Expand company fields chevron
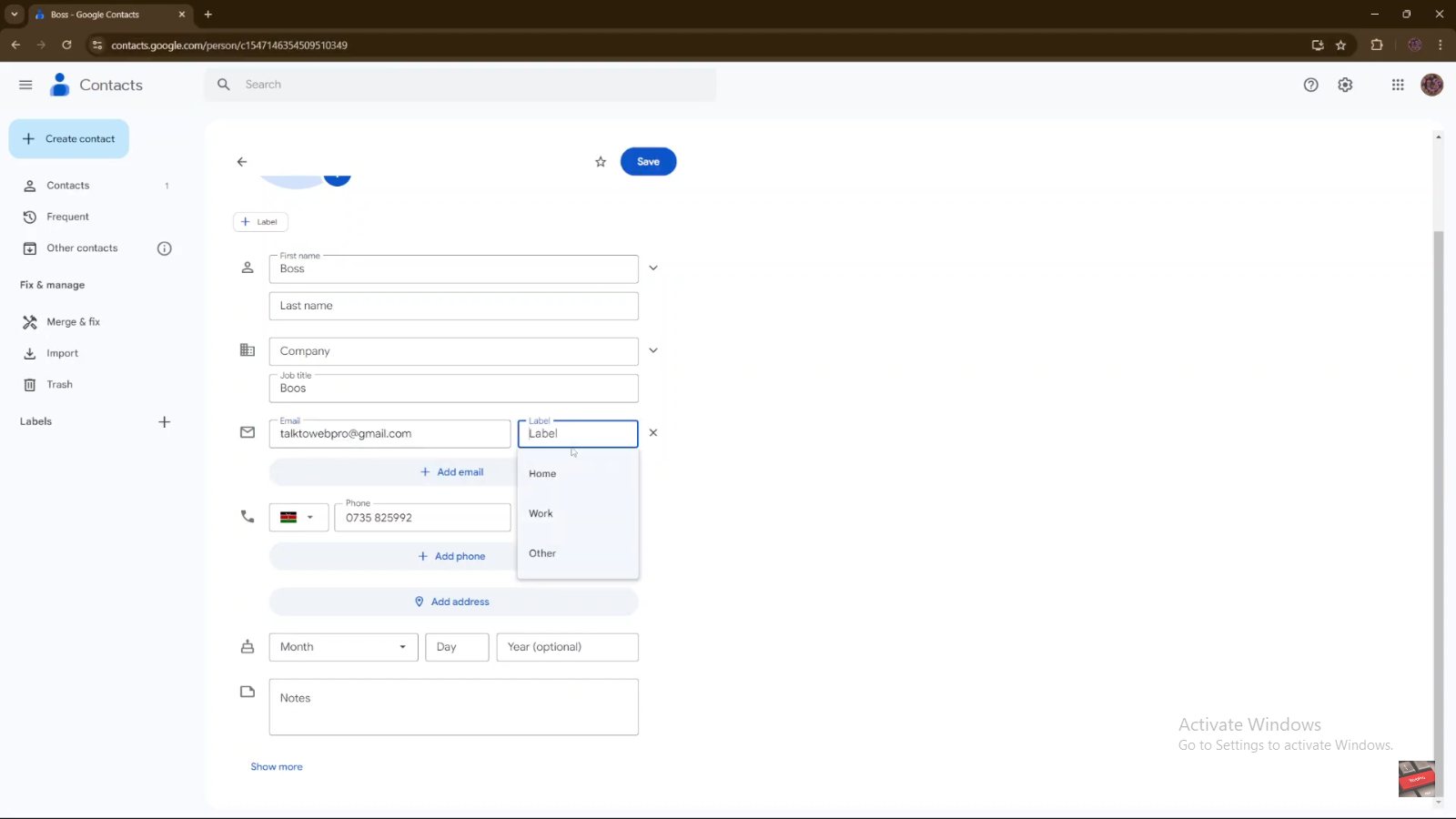1456x819 pixels. tap(652, 350)
